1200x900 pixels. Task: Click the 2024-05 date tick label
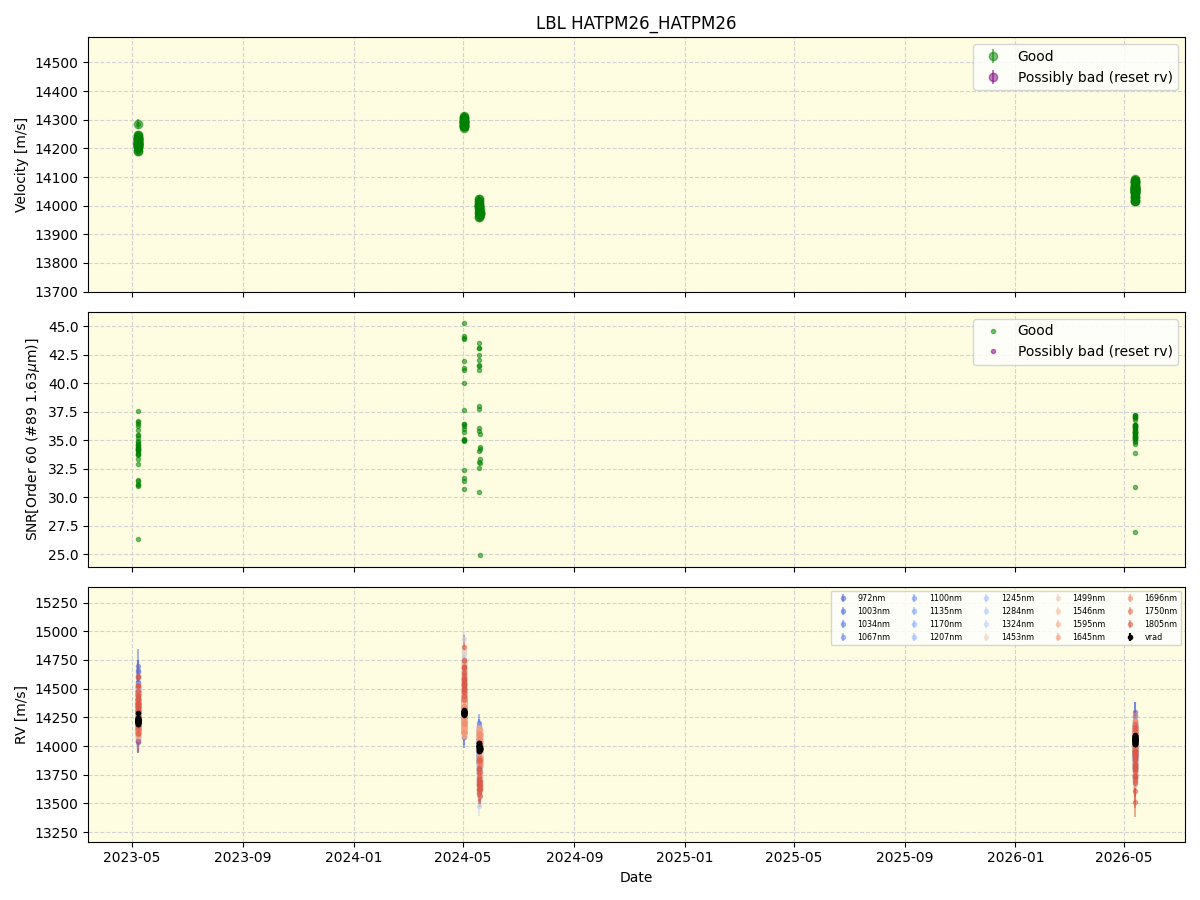[x=463, y=856]
